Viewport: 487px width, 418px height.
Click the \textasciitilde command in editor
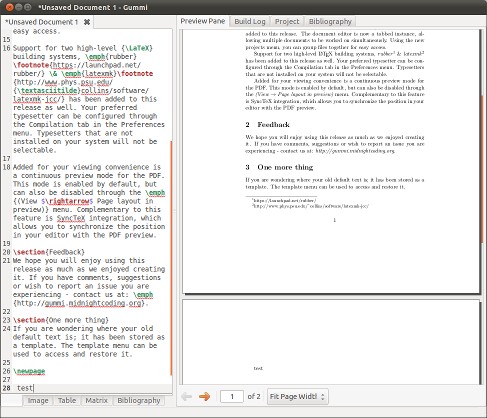point(48,91)
